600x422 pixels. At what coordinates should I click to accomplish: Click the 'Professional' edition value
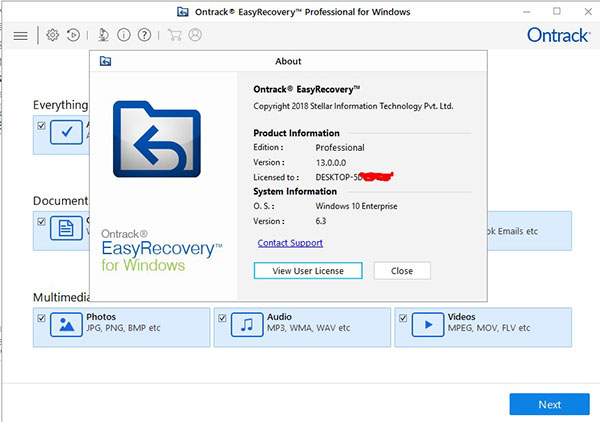pyautogui.click(x=340, y=148)
